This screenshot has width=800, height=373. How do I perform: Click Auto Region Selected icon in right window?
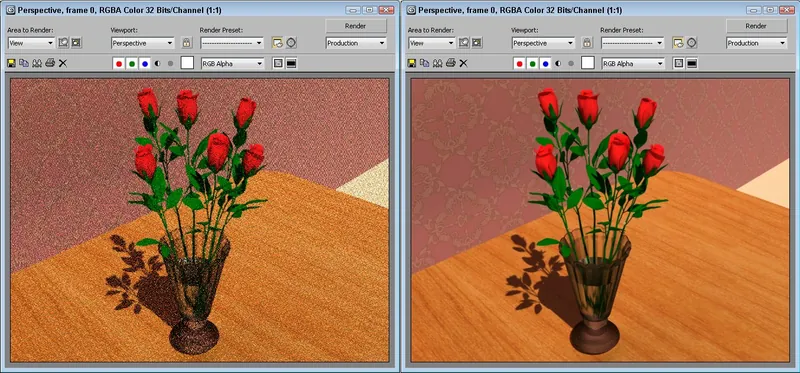477,43
